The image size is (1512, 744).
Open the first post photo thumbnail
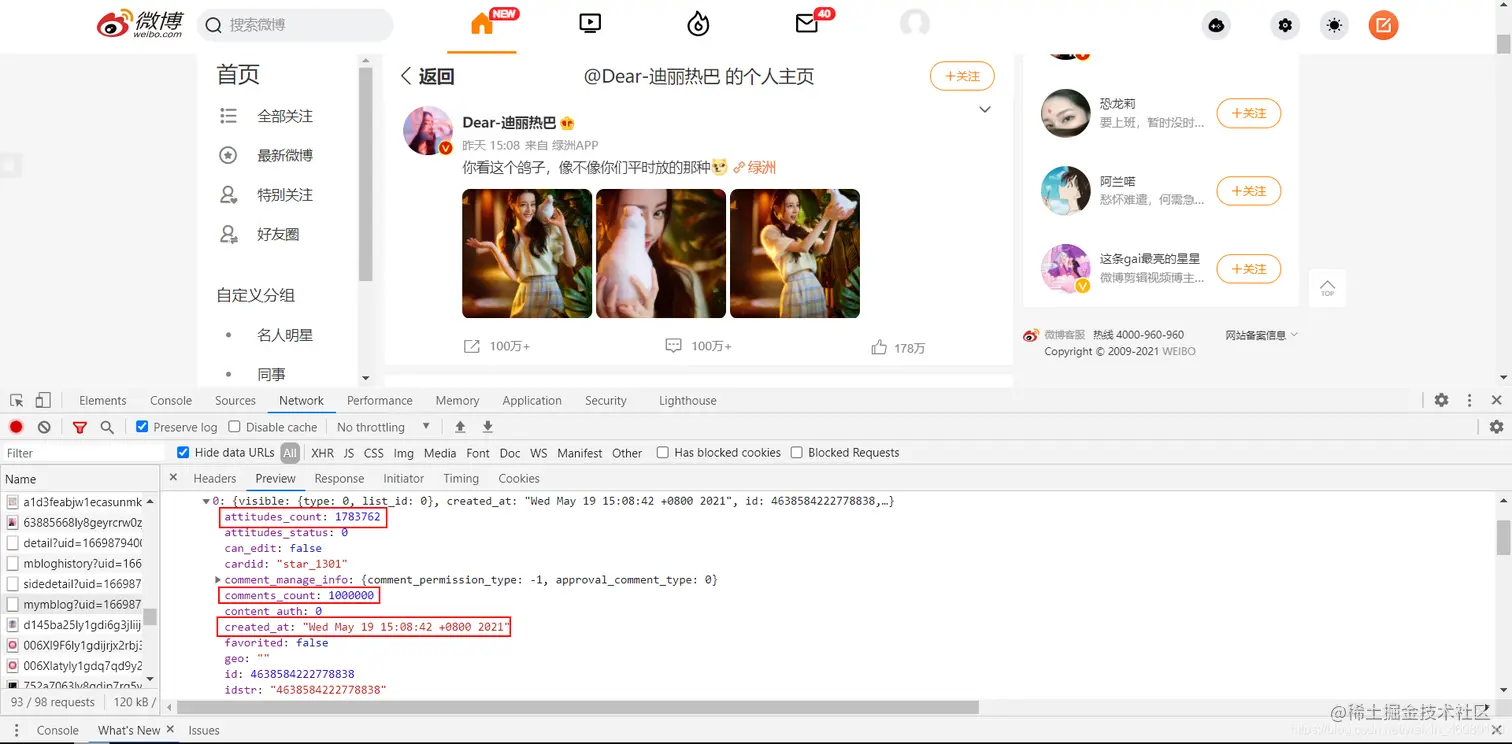pos(527,254)
